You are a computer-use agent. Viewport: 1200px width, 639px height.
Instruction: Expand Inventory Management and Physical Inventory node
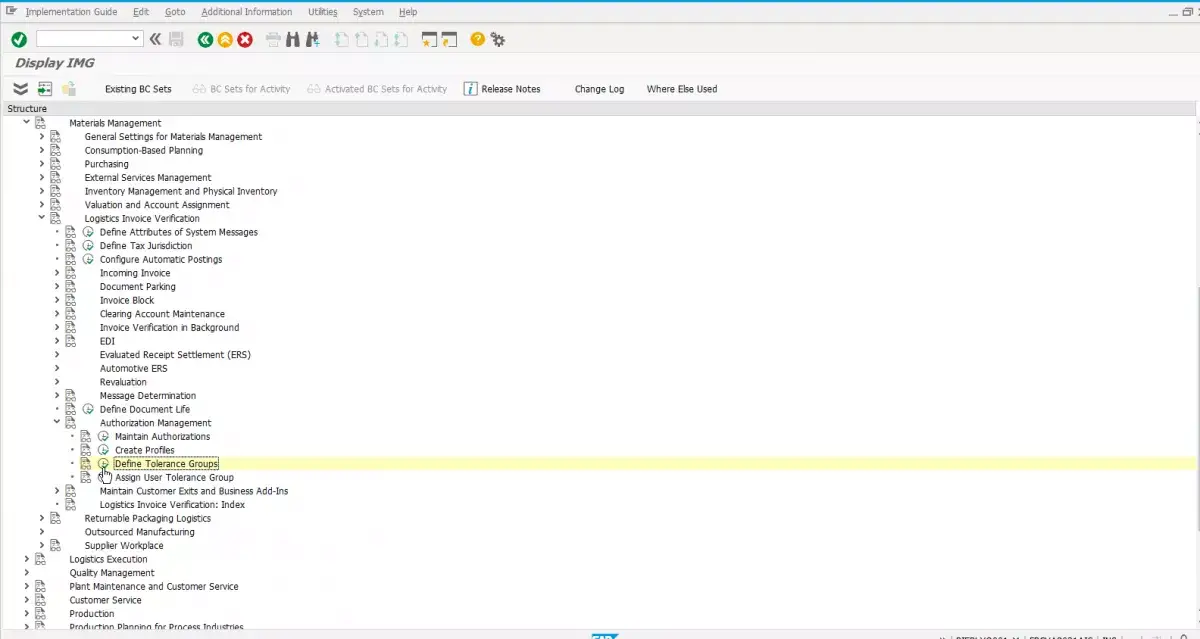[42, 191]
